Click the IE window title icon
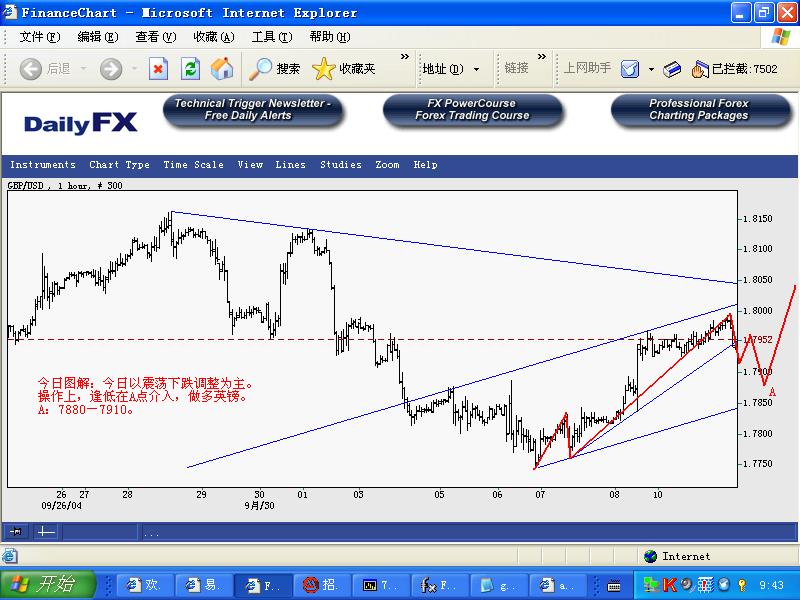800x600 pixels. point(10,12)
